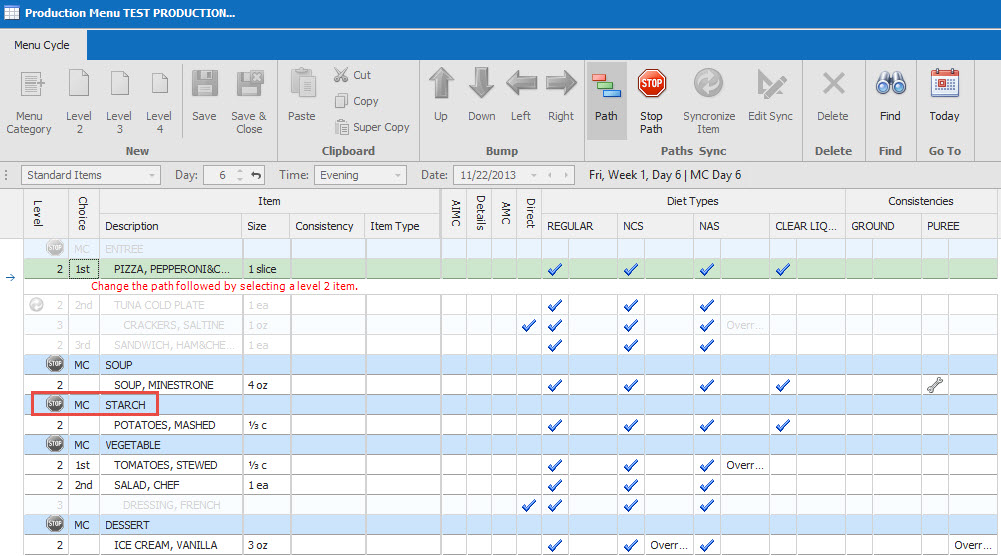
Task: Toggle REGULAR checkmark for SOUP, MINESTRONE
Action: point(555,385)
